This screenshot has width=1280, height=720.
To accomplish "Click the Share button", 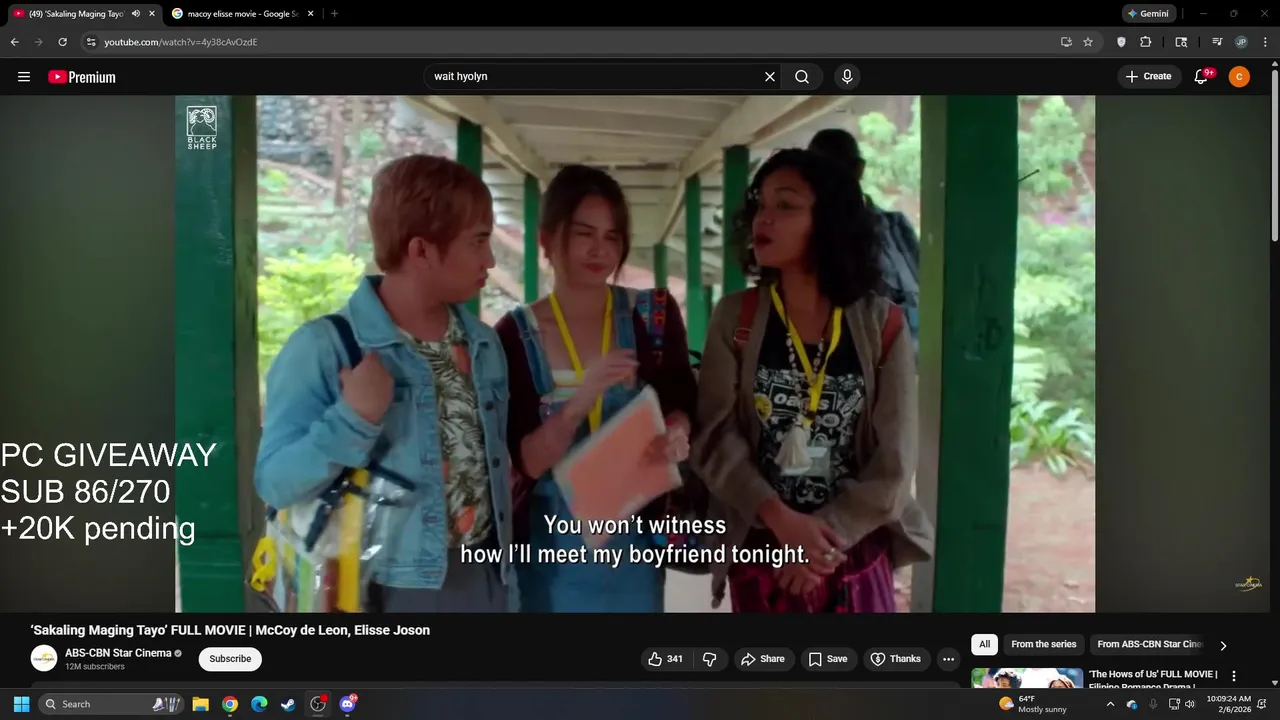I will pos(762,659).
